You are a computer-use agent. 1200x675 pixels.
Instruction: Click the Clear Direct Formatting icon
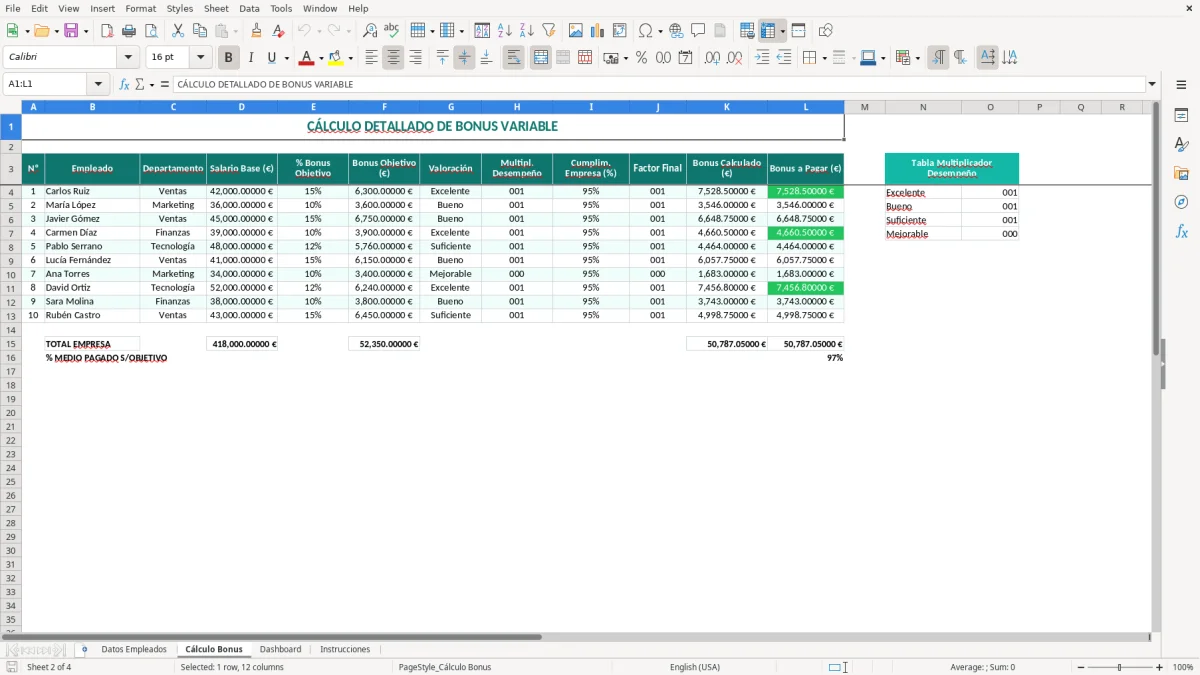pyautogui.click(x=278, y=31)
